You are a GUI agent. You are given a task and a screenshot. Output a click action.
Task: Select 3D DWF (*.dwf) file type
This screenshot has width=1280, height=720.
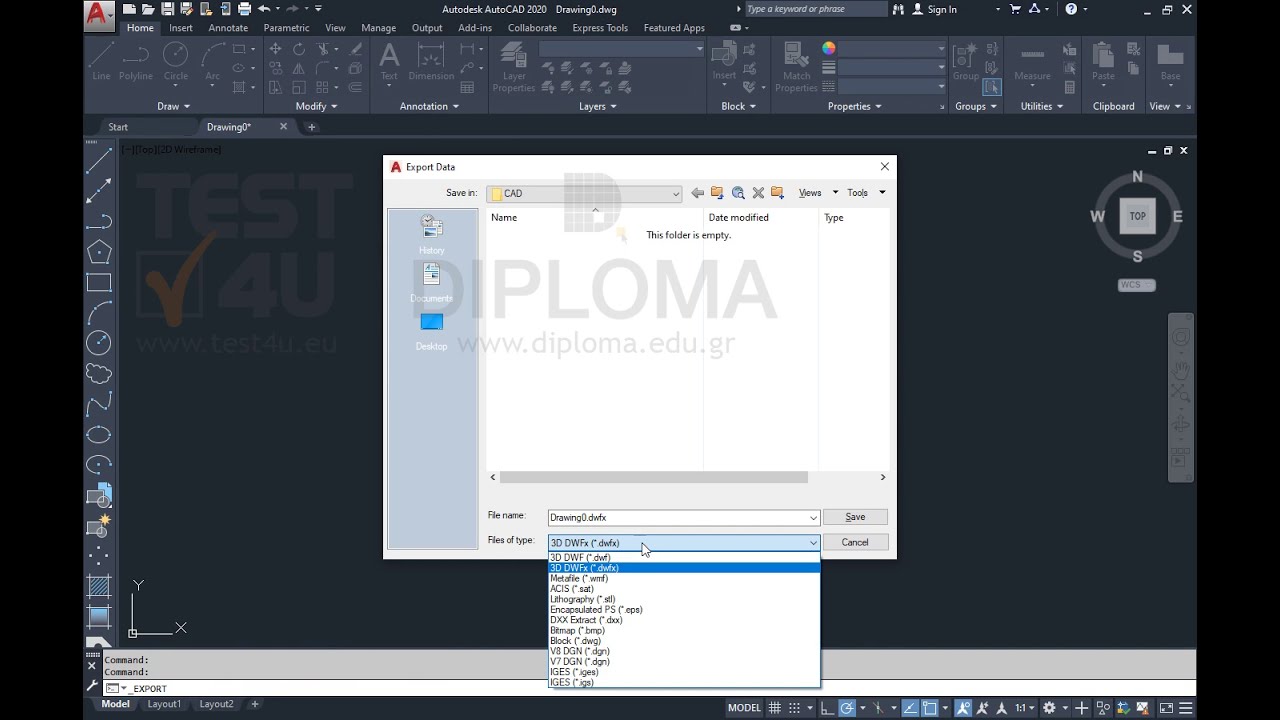click(x=684, y=558)
